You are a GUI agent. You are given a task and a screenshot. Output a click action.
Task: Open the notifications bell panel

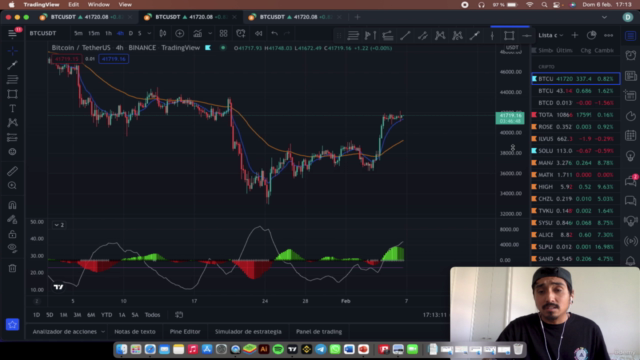click(631, 261)
